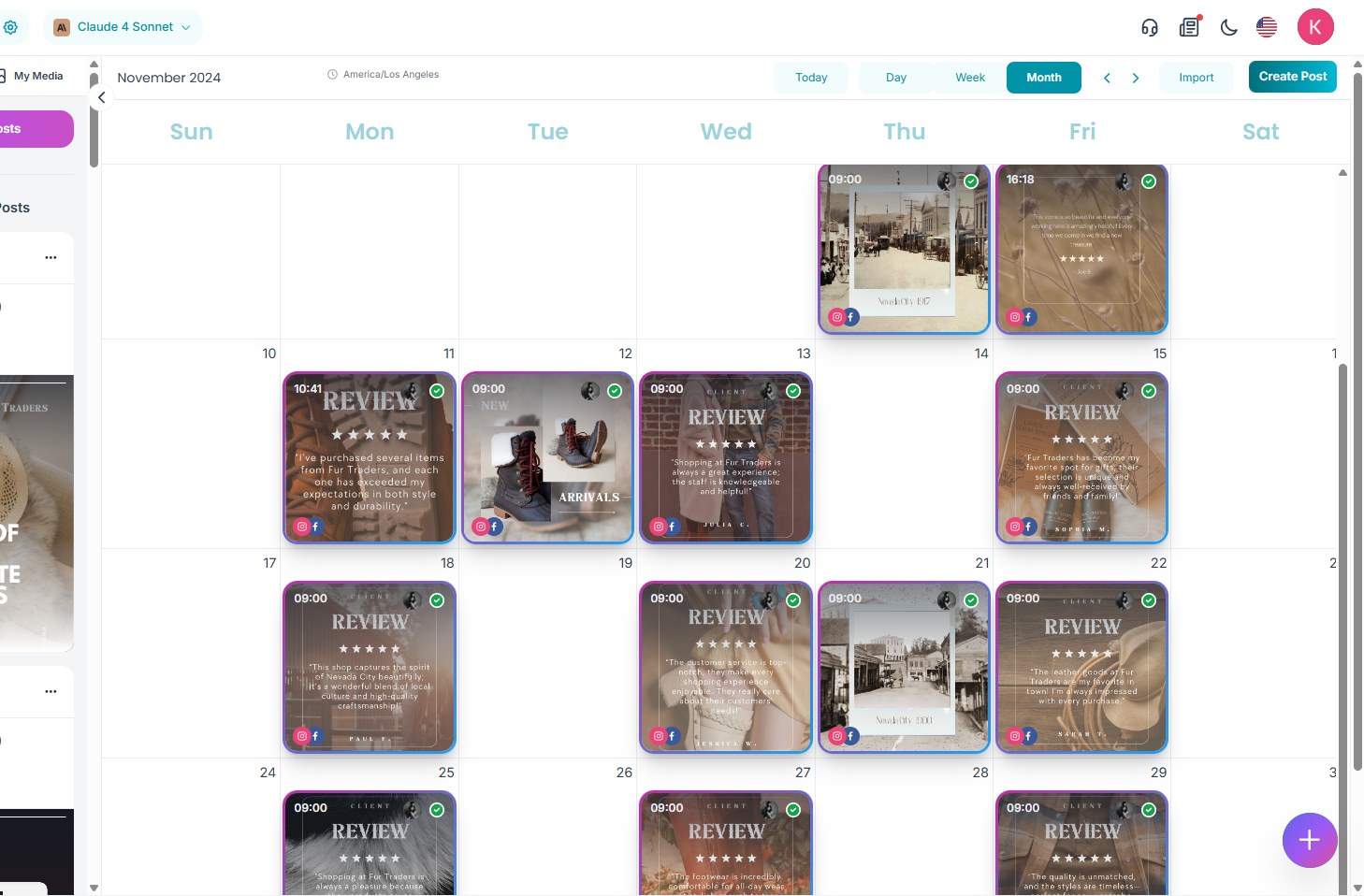Click the November 2024 month title
Screen dimensions: 1364x896
coord(169,78)
